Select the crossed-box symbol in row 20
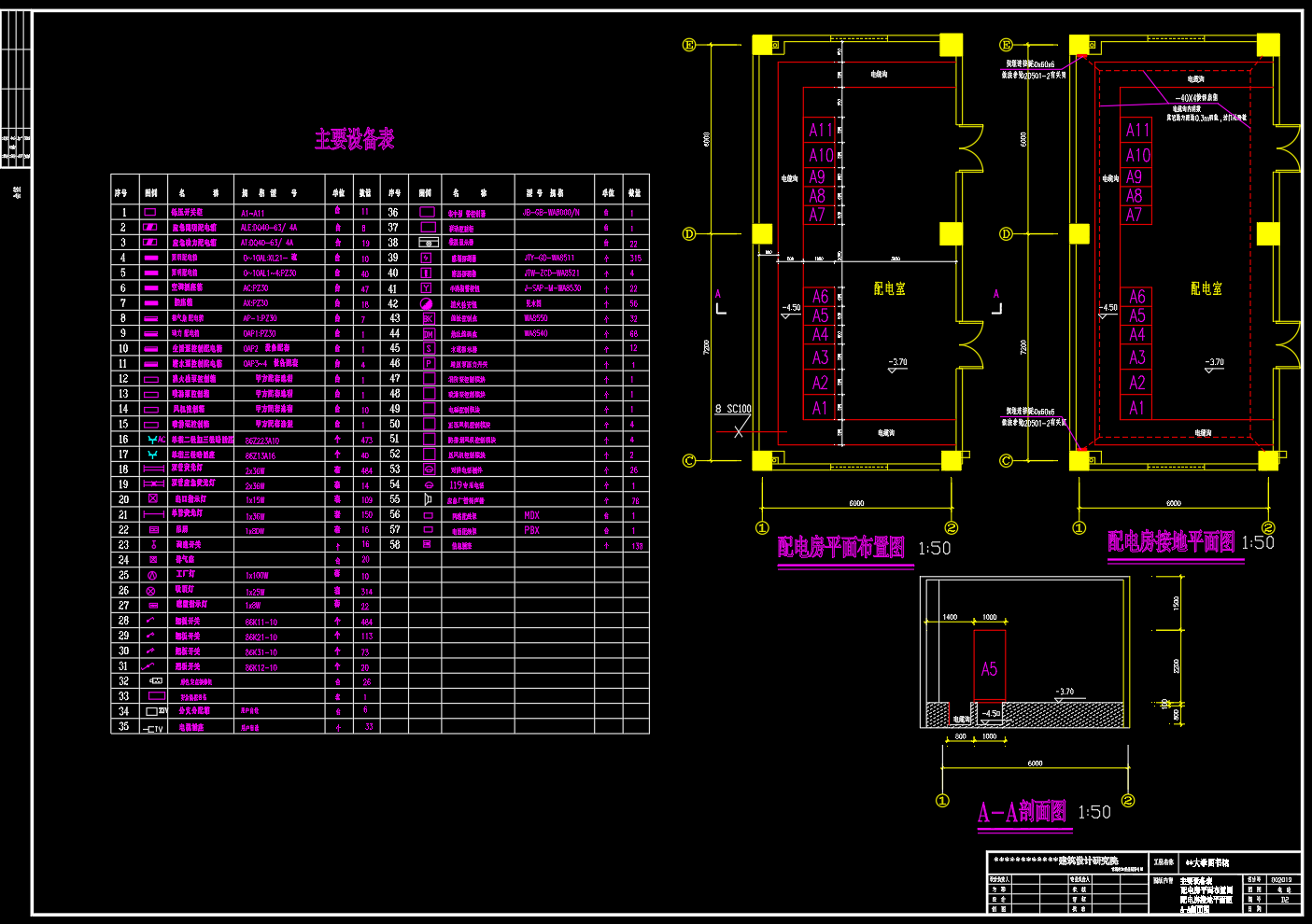 152,499
